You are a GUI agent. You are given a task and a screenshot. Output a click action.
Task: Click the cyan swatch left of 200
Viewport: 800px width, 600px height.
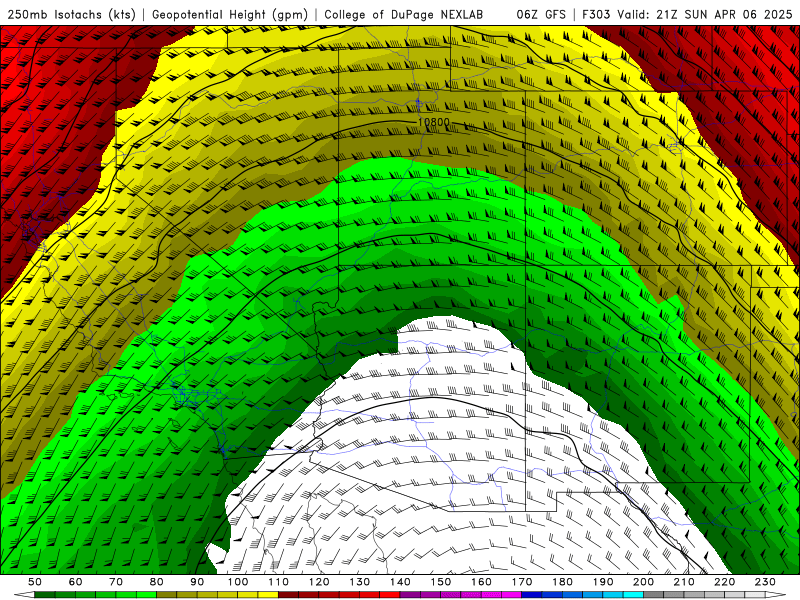coord(633,595)
